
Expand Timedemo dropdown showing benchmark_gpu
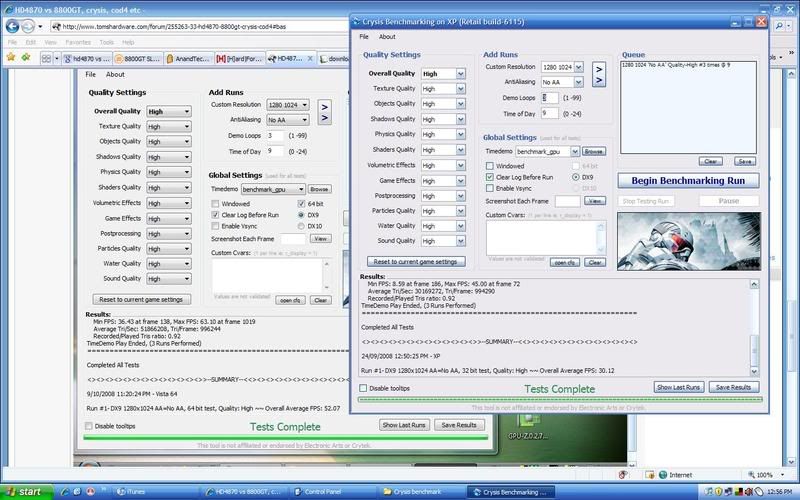click(x=575, y=152)
